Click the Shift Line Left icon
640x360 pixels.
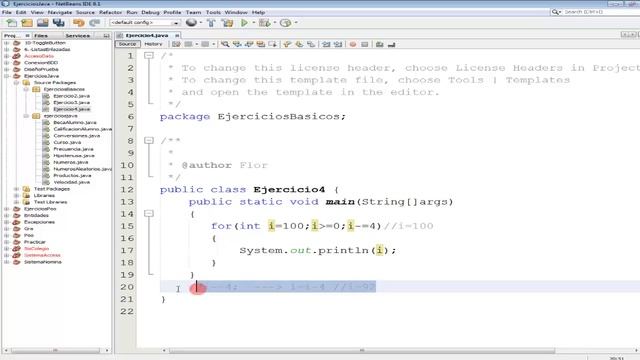[326, 44]
